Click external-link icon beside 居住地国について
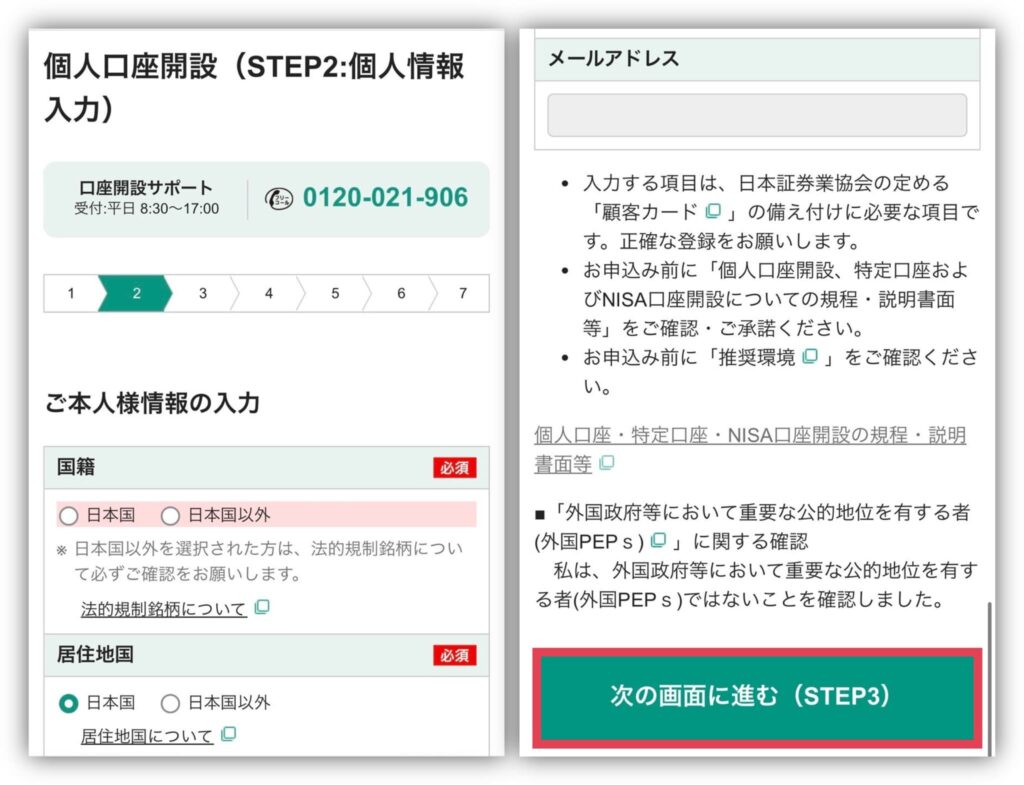Screen dimensions: 1024x785 (x=229, y=735)
